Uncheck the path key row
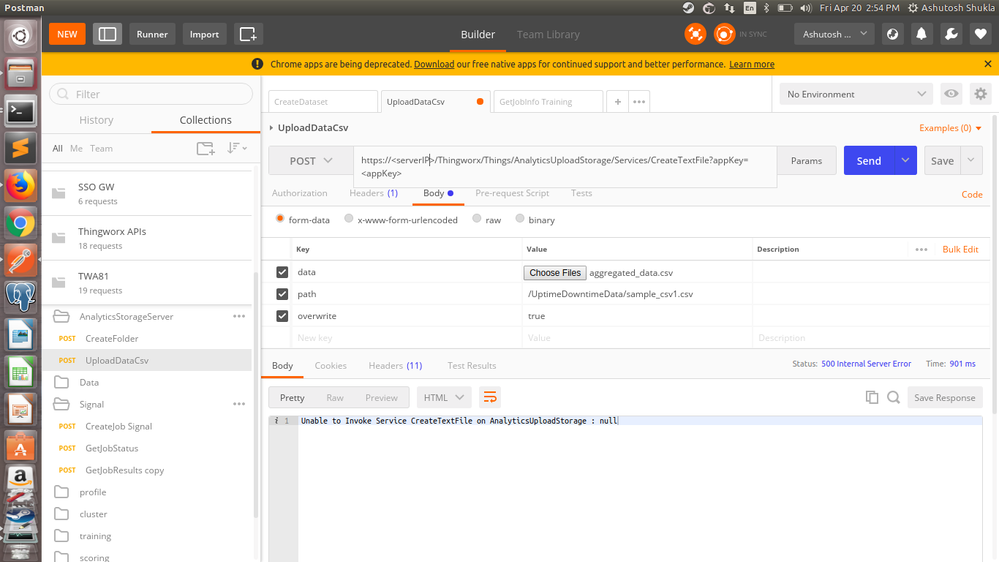The height and width of the screenshot is (562, 999). click(282, 294)
